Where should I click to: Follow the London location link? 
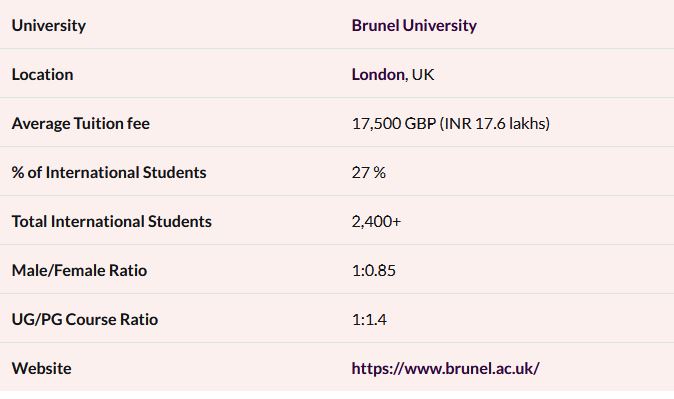pyautogui.click(x=378, y=74)
